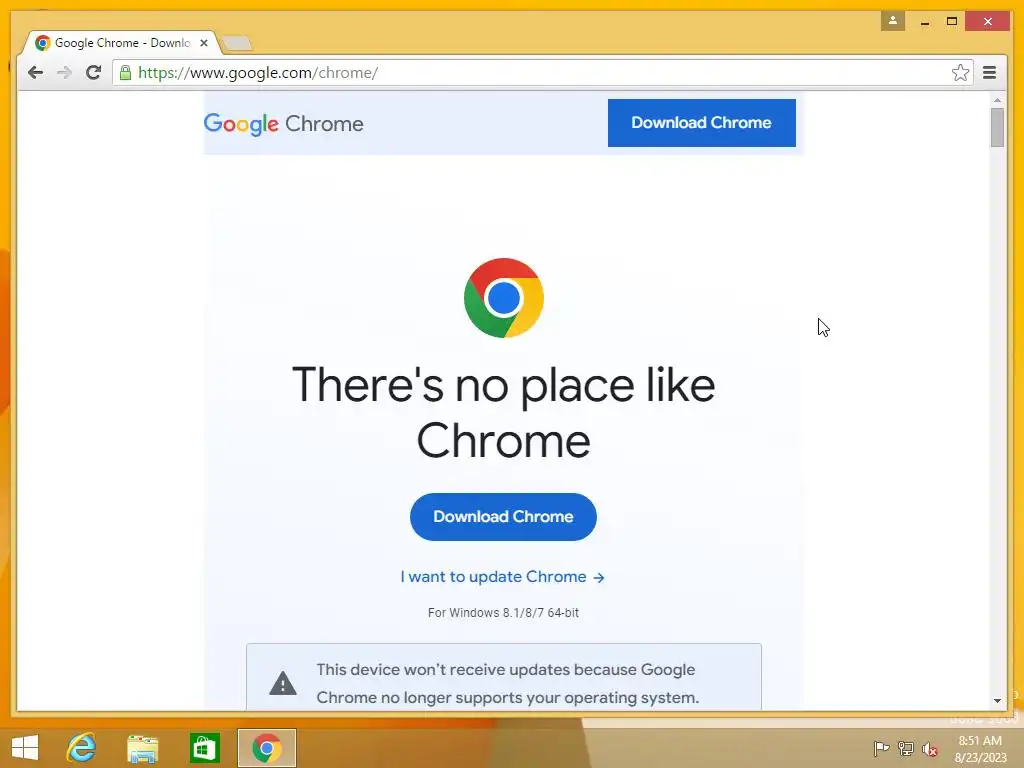1024x768 pixels.
Task: Click the user profile icon in title bar
Action: point(892,21)
